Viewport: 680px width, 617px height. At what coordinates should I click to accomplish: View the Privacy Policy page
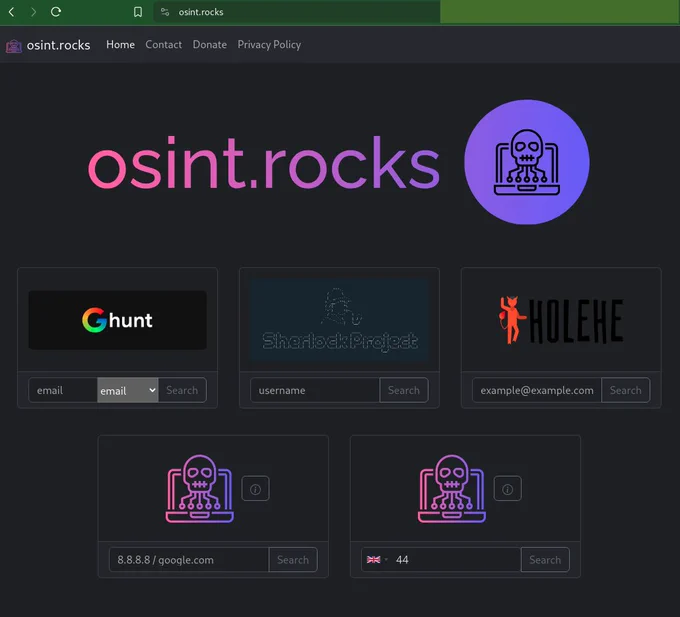point(269,45)
